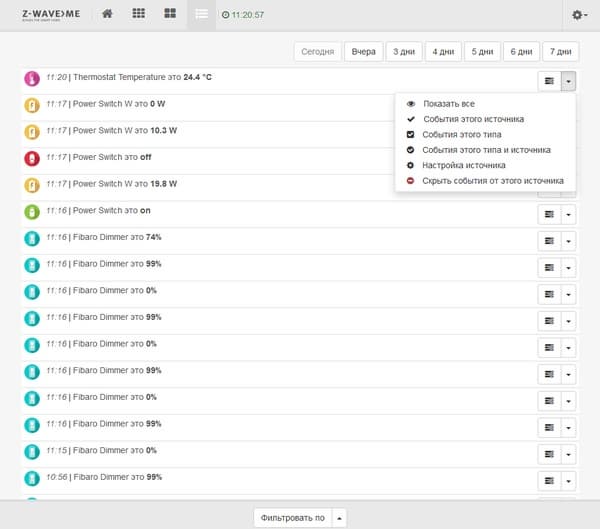Filter events to 5 дни
This screenshot has height=529, width=600.
[x=482, y=51]
